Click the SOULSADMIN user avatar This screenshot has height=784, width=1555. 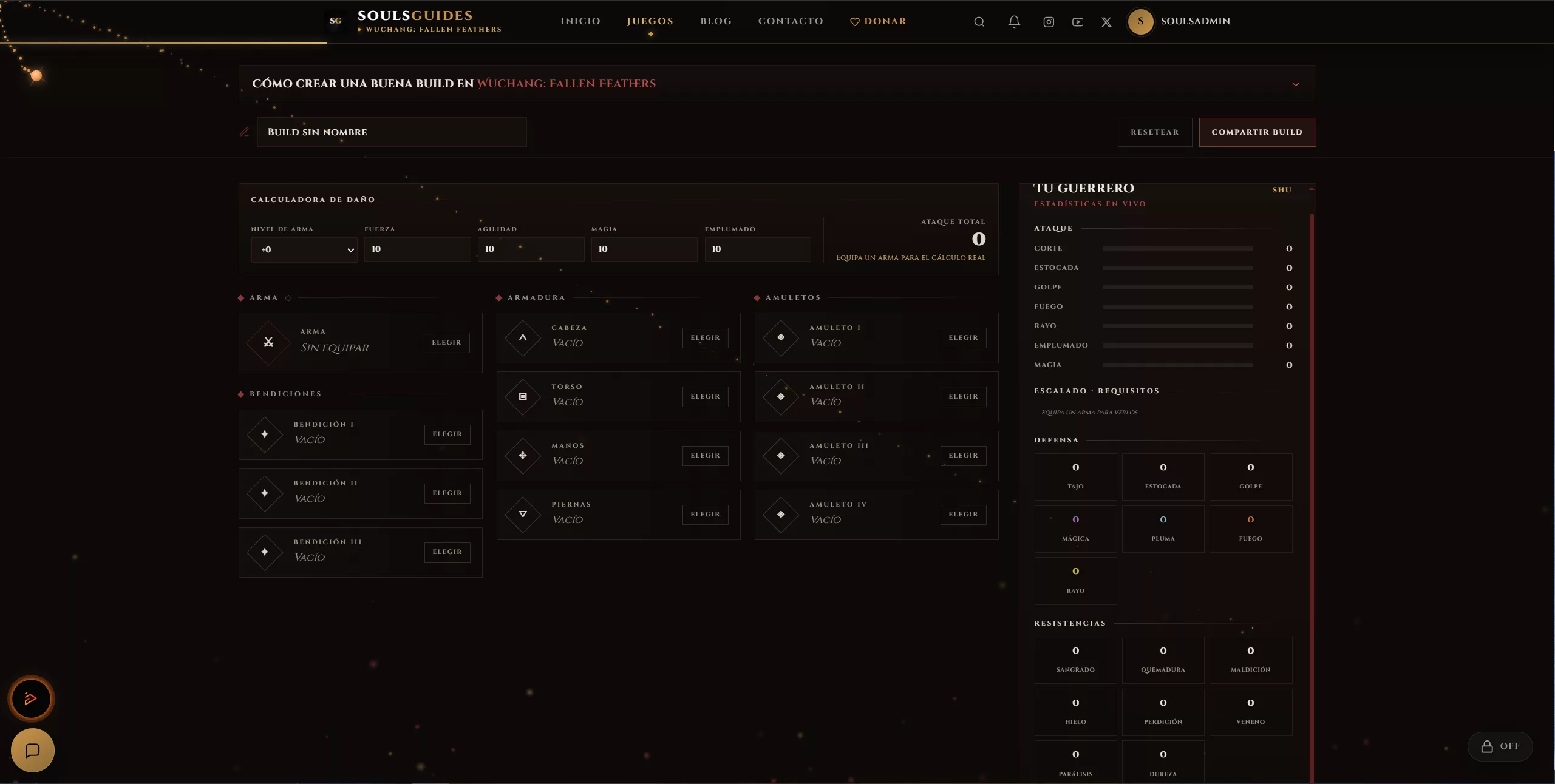click(1140, 21)
